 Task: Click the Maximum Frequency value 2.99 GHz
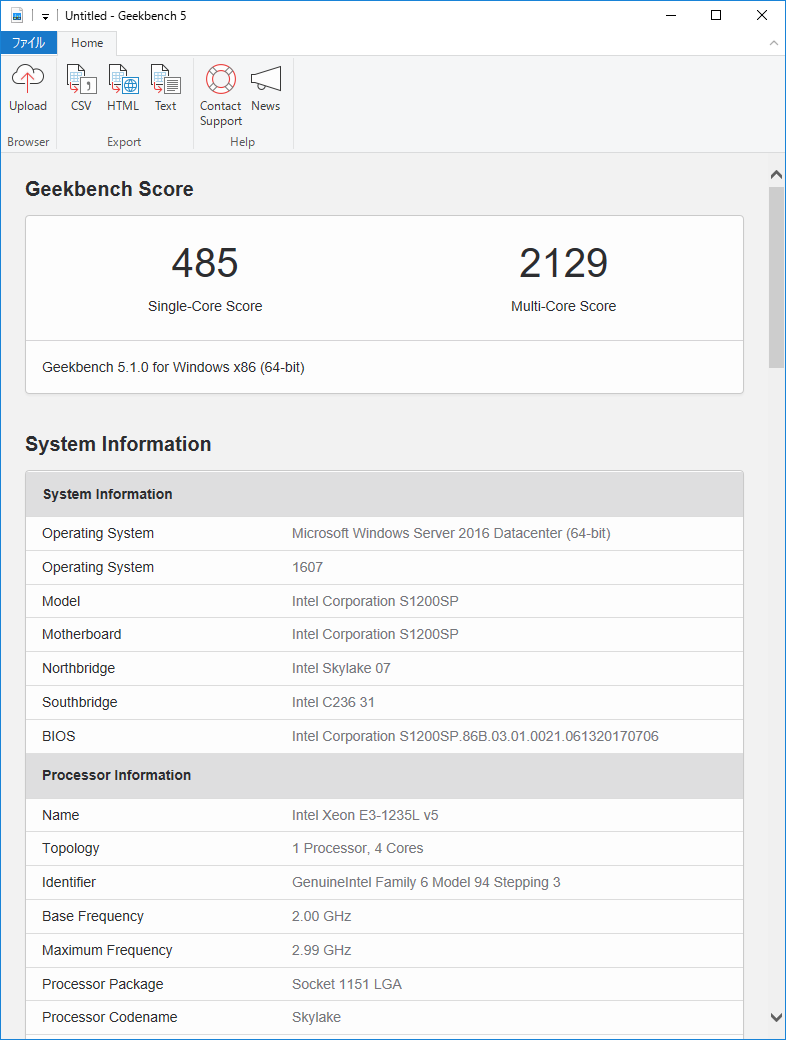[x=322, y=950]
